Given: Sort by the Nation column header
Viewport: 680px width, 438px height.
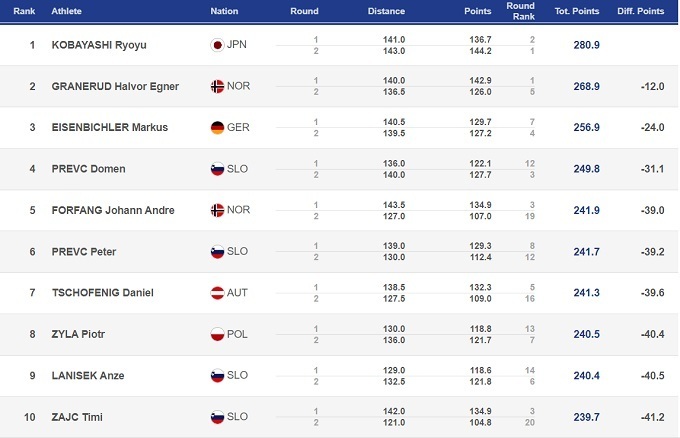Looking at the screenshot, I should 224,11.
